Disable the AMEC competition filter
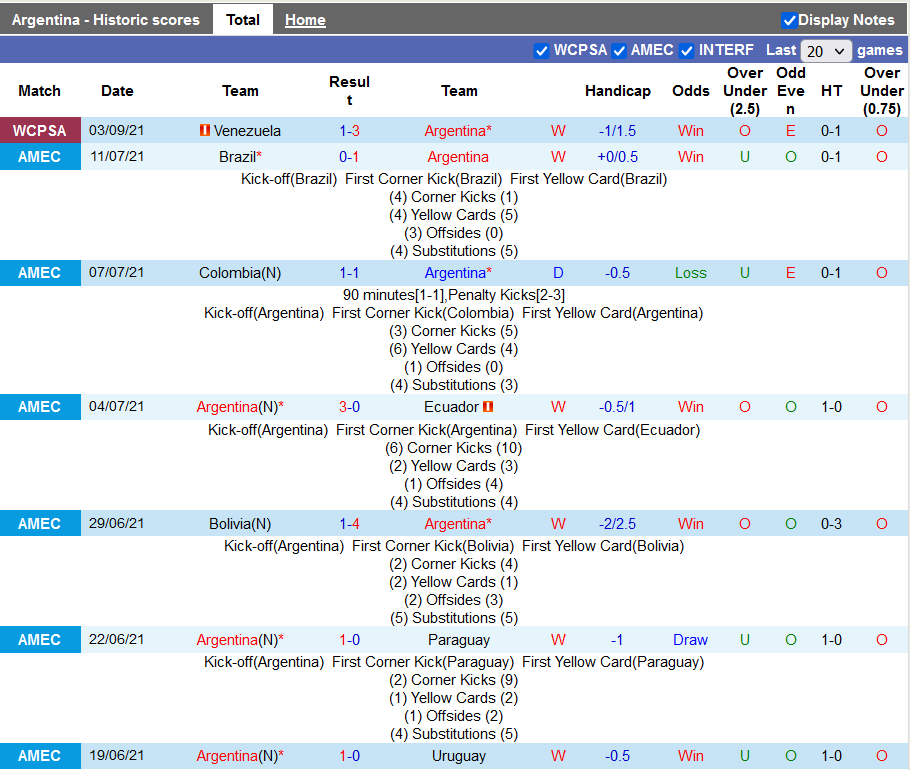Viewport: 910px width, 770px height. [x=619, y=51]
